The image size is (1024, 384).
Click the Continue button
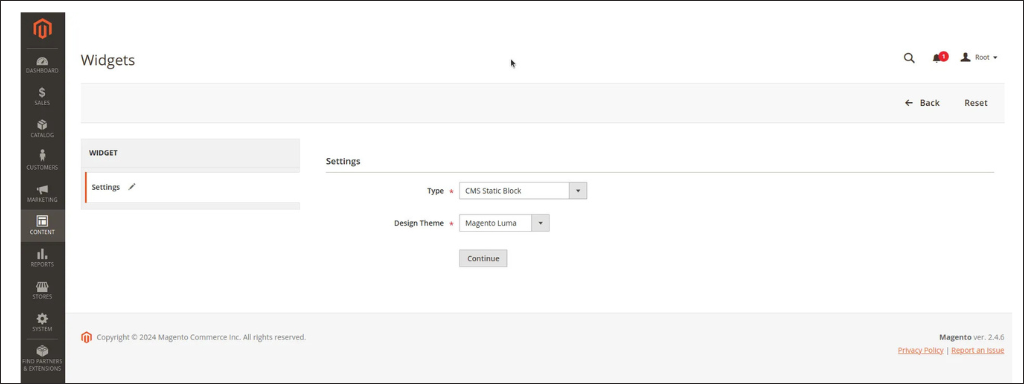tap(483, 259)
